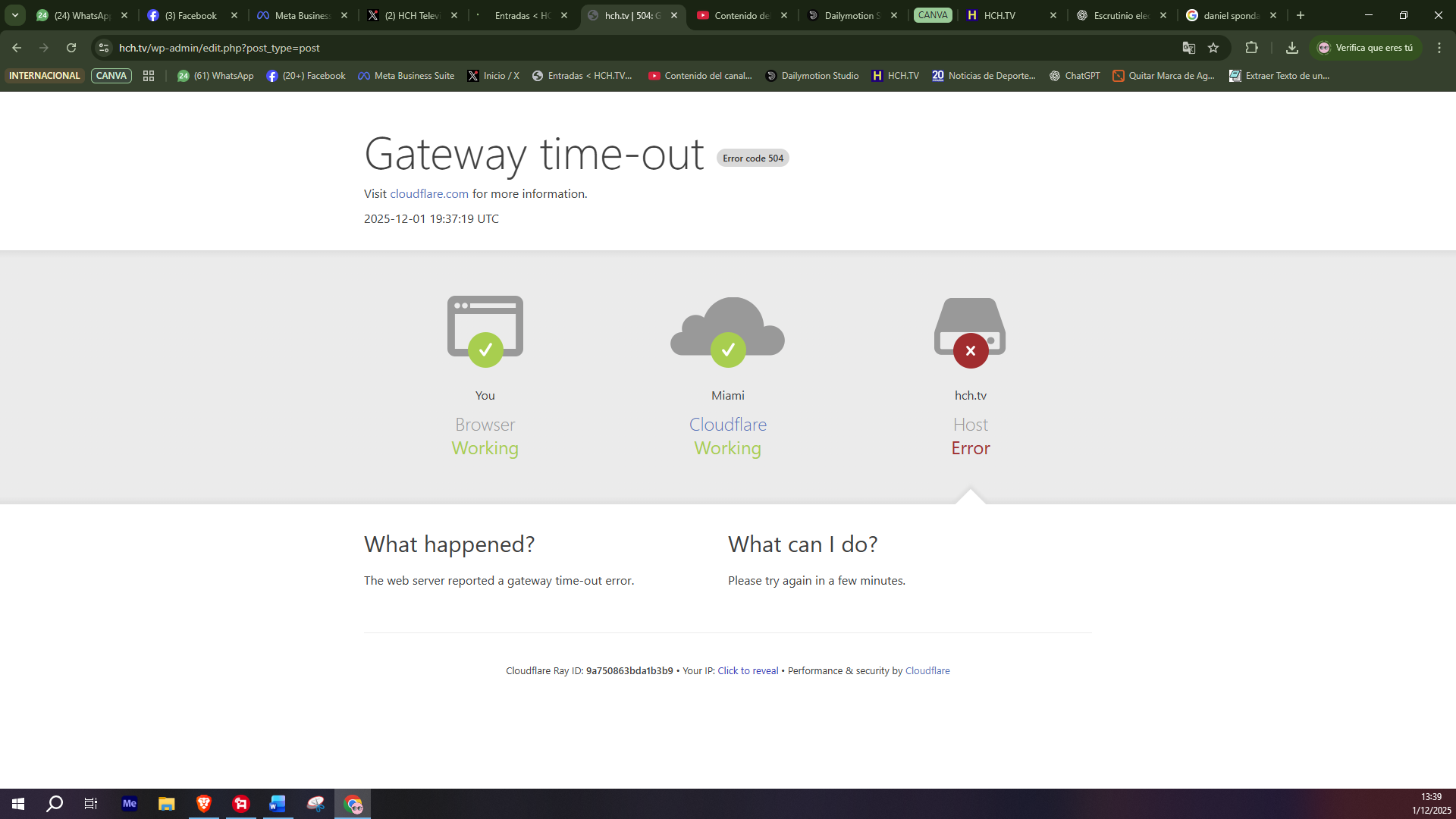Open the Extraer Texto bookmark
The width and height of the screenshot is (1456, 819).
(1279, 76)
